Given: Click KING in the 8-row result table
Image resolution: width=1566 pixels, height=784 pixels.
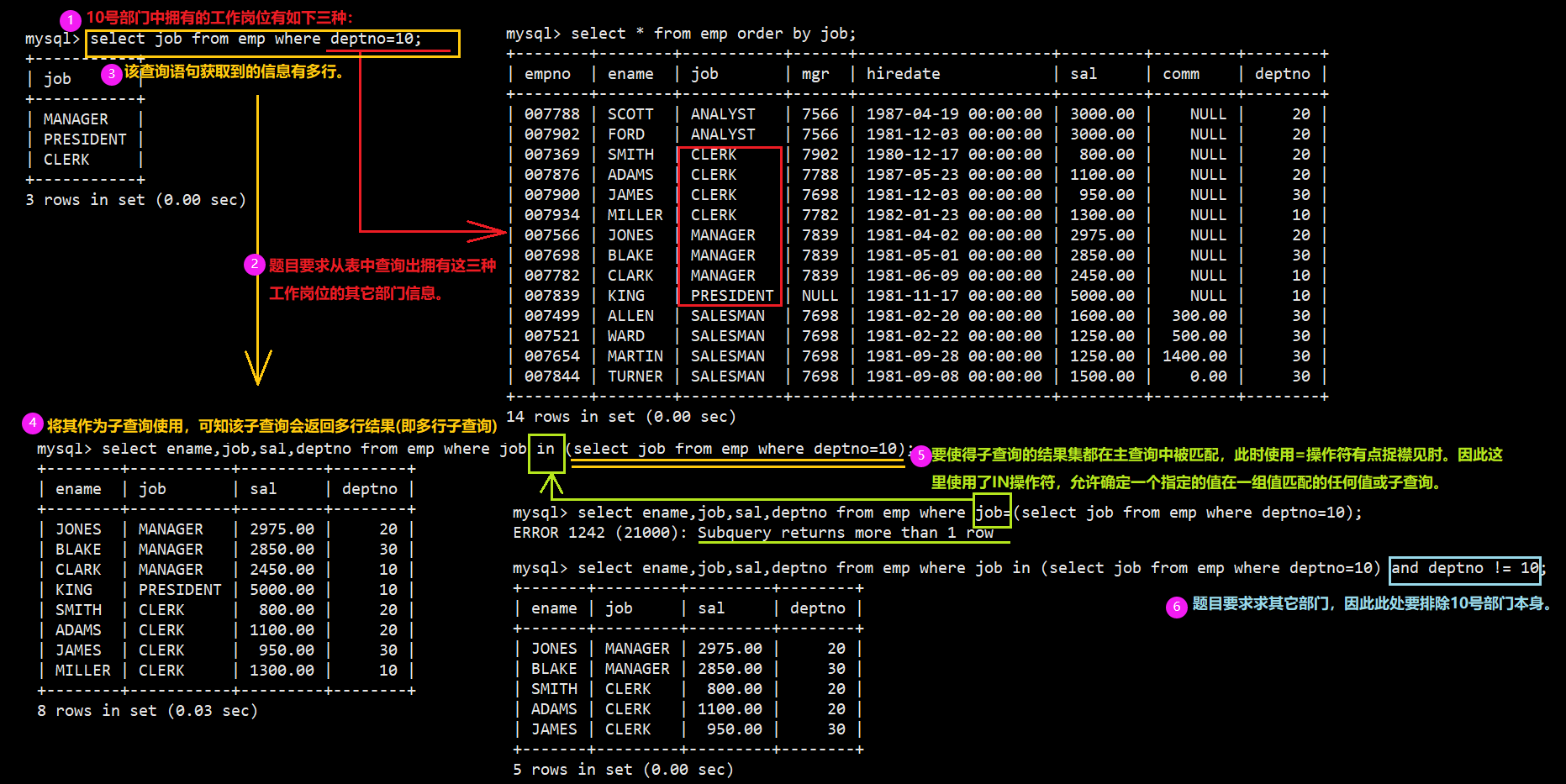Looking at the screenshot, I should [x=74, y=590].
